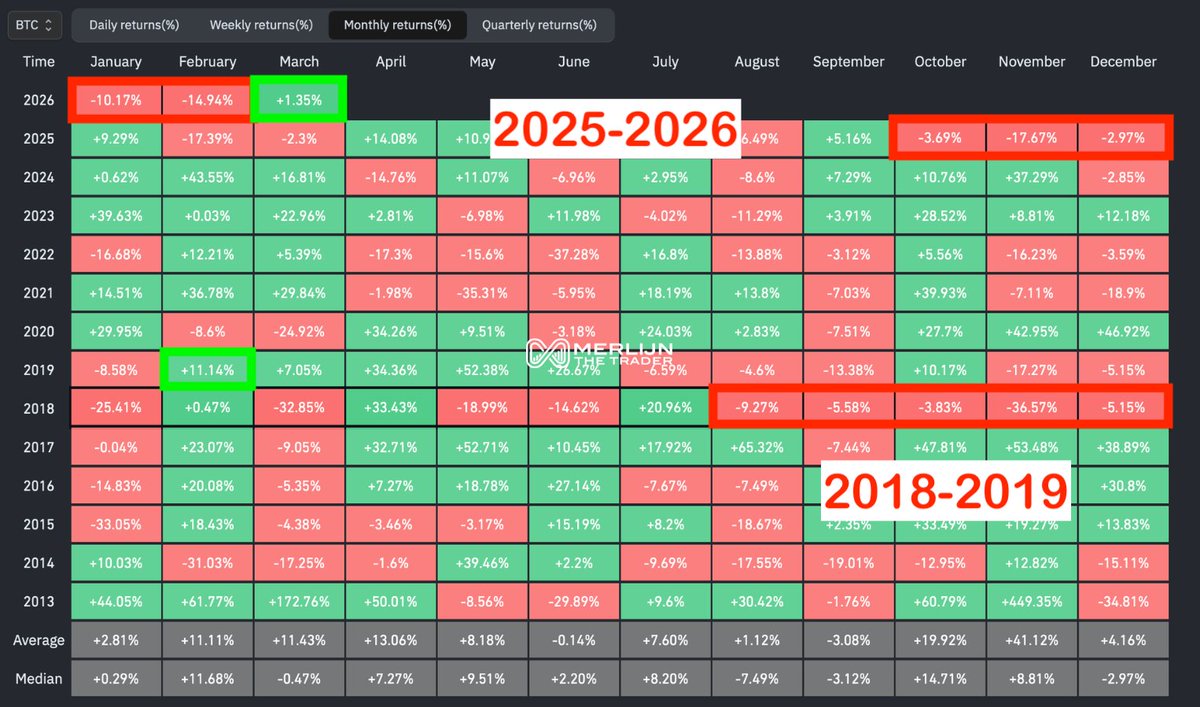Open the BTC coin dropdown
Image resolution: width=1200 pixels, height=707 pixels.
[35, 24]
